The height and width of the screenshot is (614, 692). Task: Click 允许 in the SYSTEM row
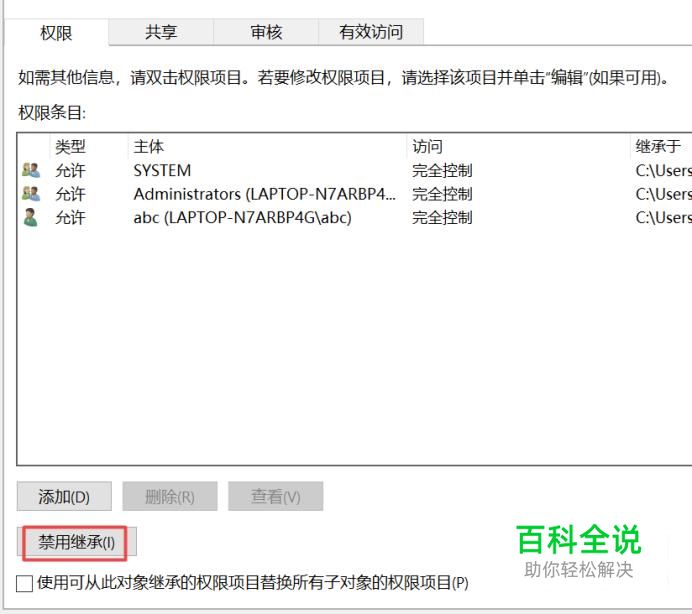click(x=70, y=170)
